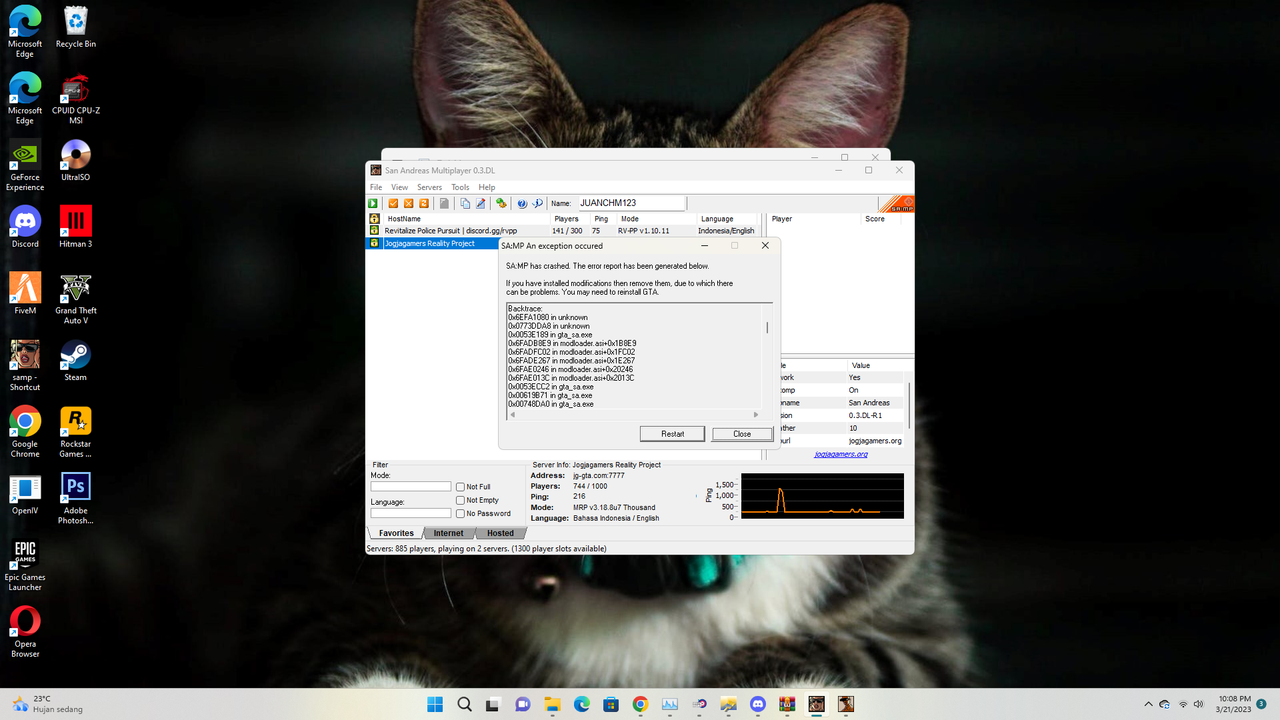The image size is (1280, 720).
Task: Open the weather widget showing 23°C
Action: pos(47,704)
